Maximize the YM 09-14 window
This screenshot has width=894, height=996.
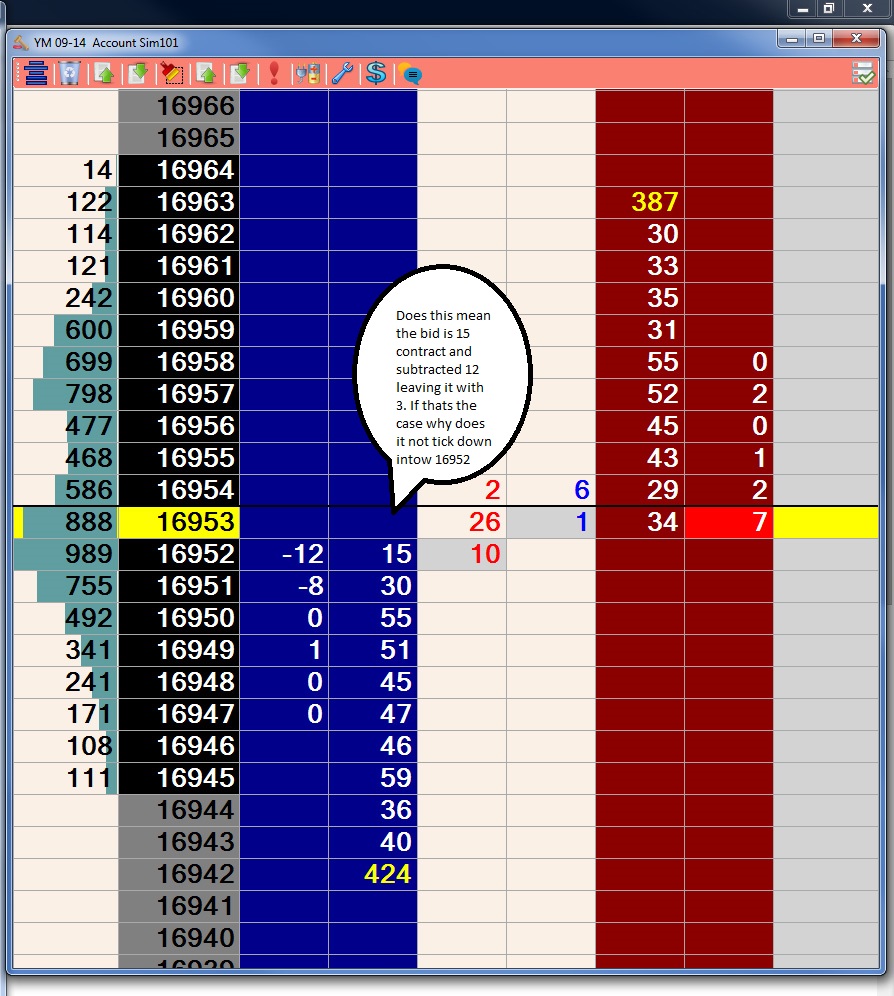(x=819, y=39)
